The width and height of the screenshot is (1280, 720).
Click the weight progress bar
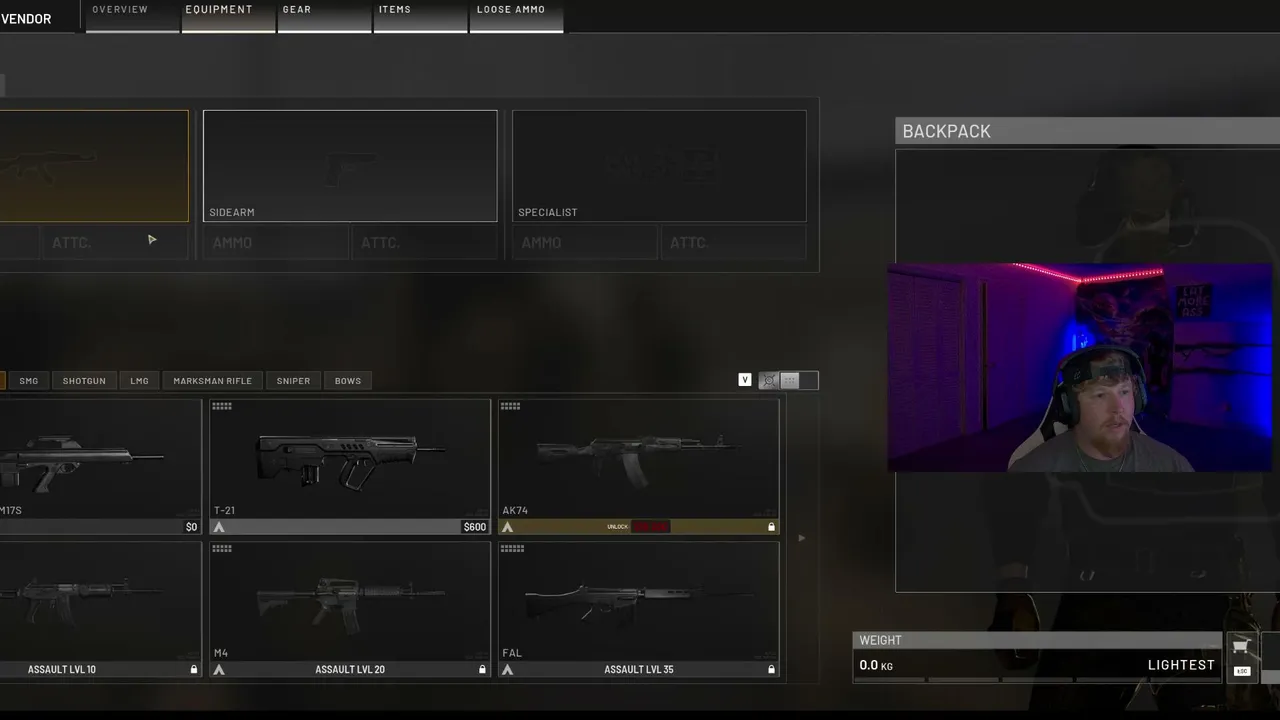tap(1037, 680)
